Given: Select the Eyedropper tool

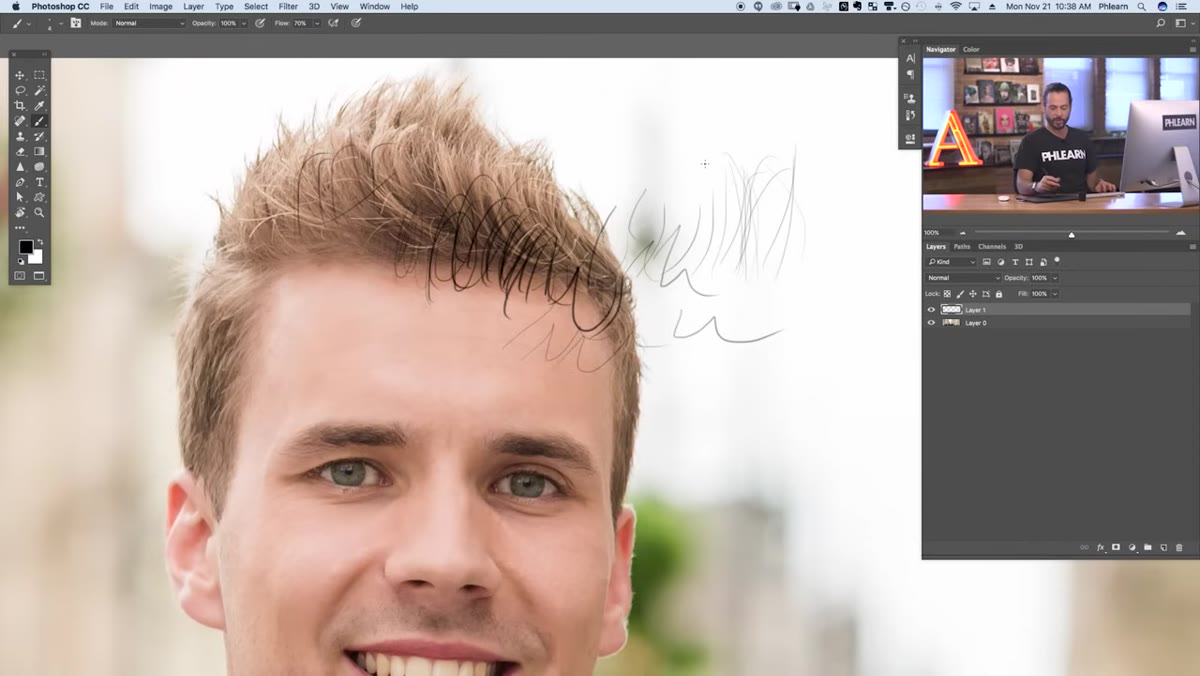Looking at the screenshot, I should (x=40, y=106).
